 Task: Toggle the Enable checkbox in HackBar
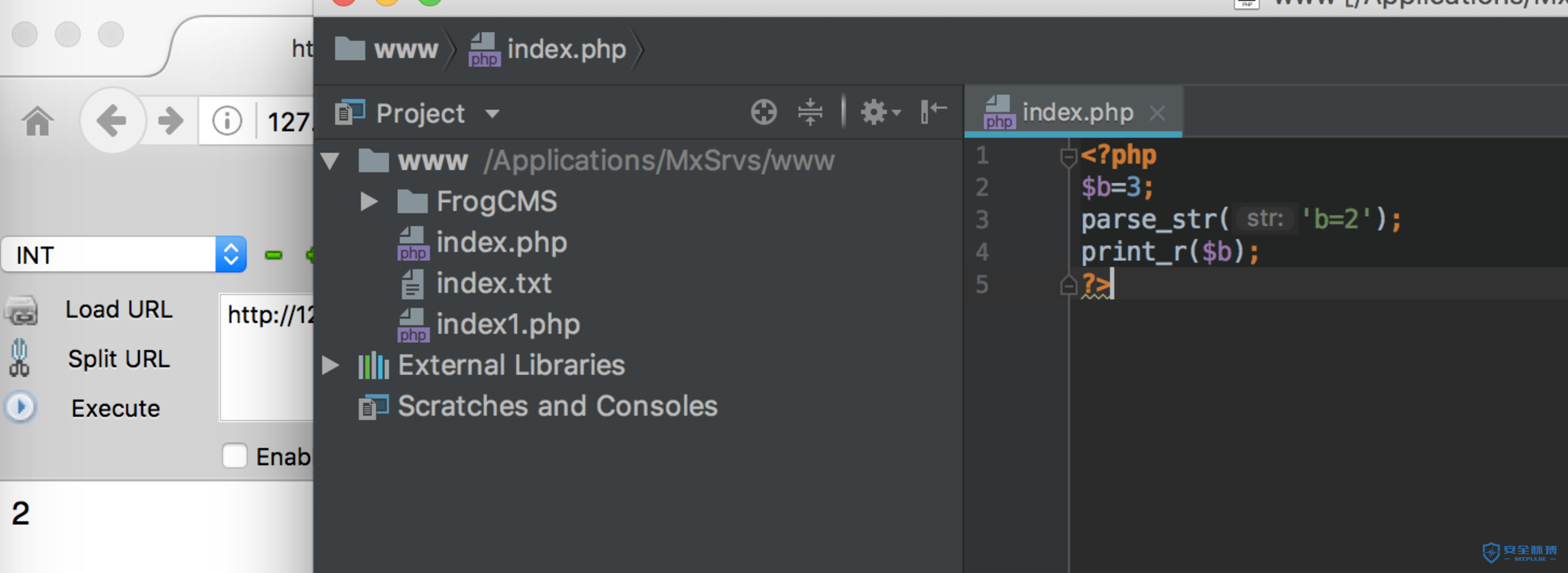(234, 455)
